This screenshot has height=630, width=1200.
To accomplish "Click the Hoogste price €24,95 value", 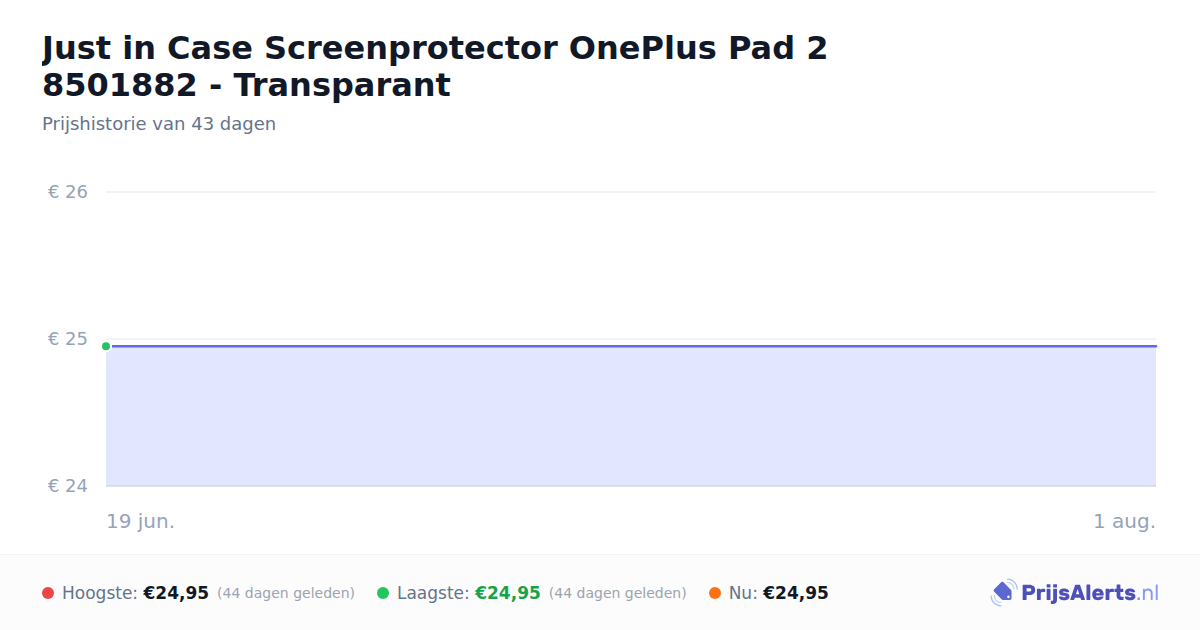I will point(176,593).
